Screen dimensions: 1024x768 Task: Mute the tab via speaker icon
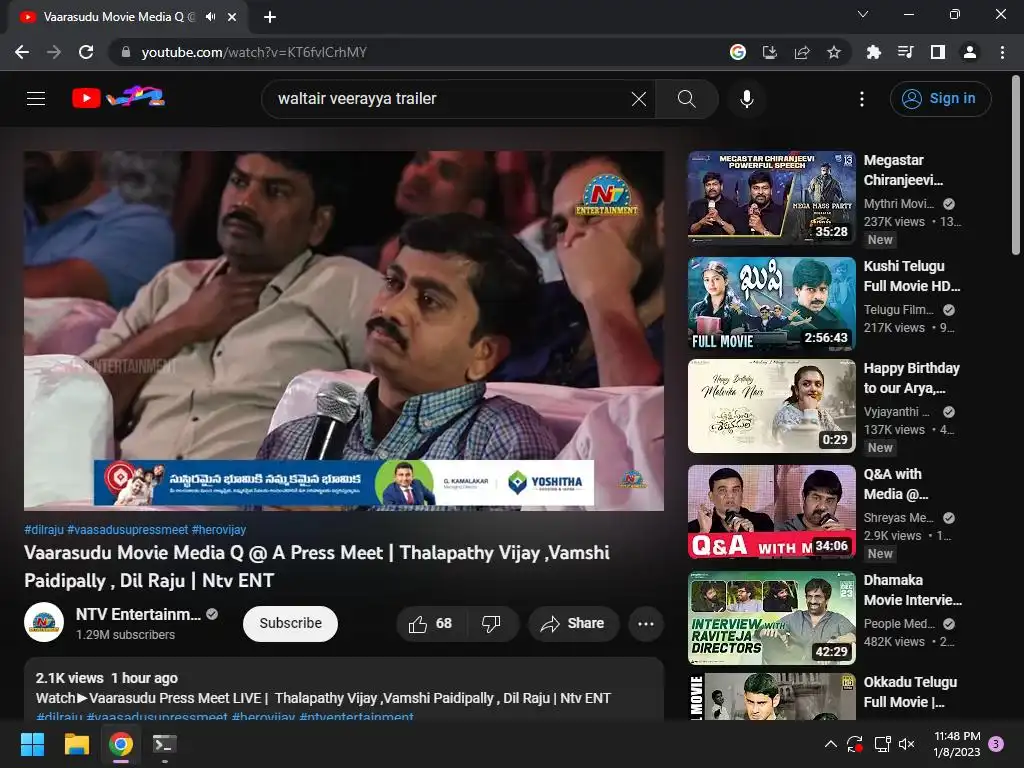coord(210,17)
